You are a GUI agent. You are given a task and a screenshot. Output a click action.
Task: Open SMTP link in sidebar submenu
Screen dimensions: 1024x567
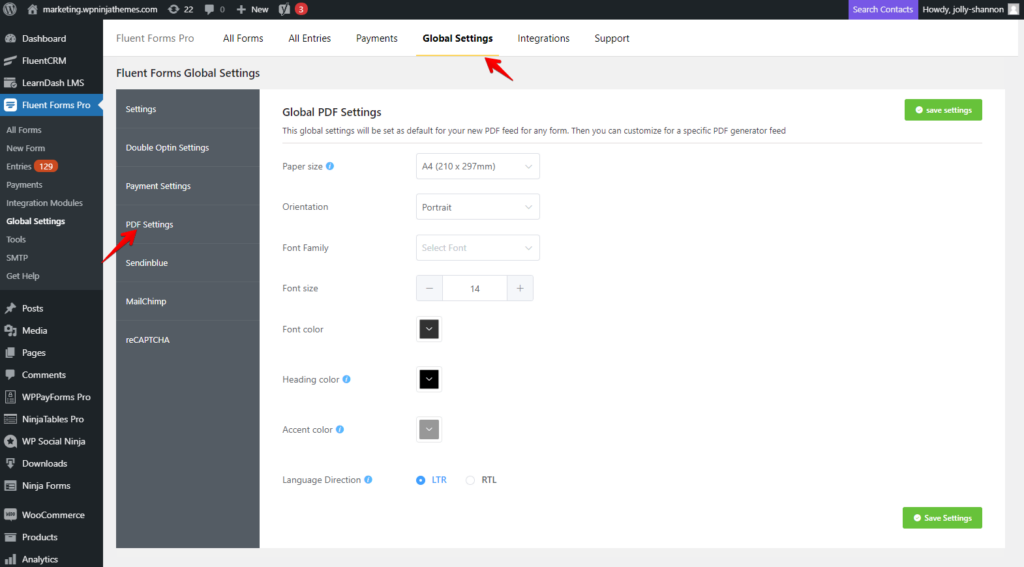click(x=17, y=258)
